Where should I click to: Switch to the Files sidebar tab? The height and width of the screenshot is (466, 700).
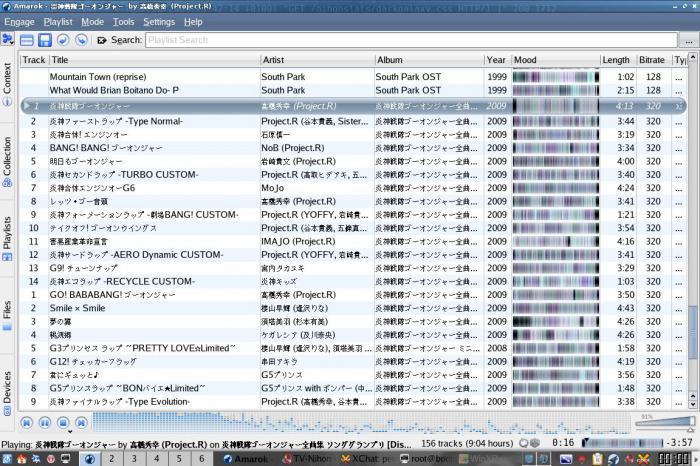click(x=7, y=316)
